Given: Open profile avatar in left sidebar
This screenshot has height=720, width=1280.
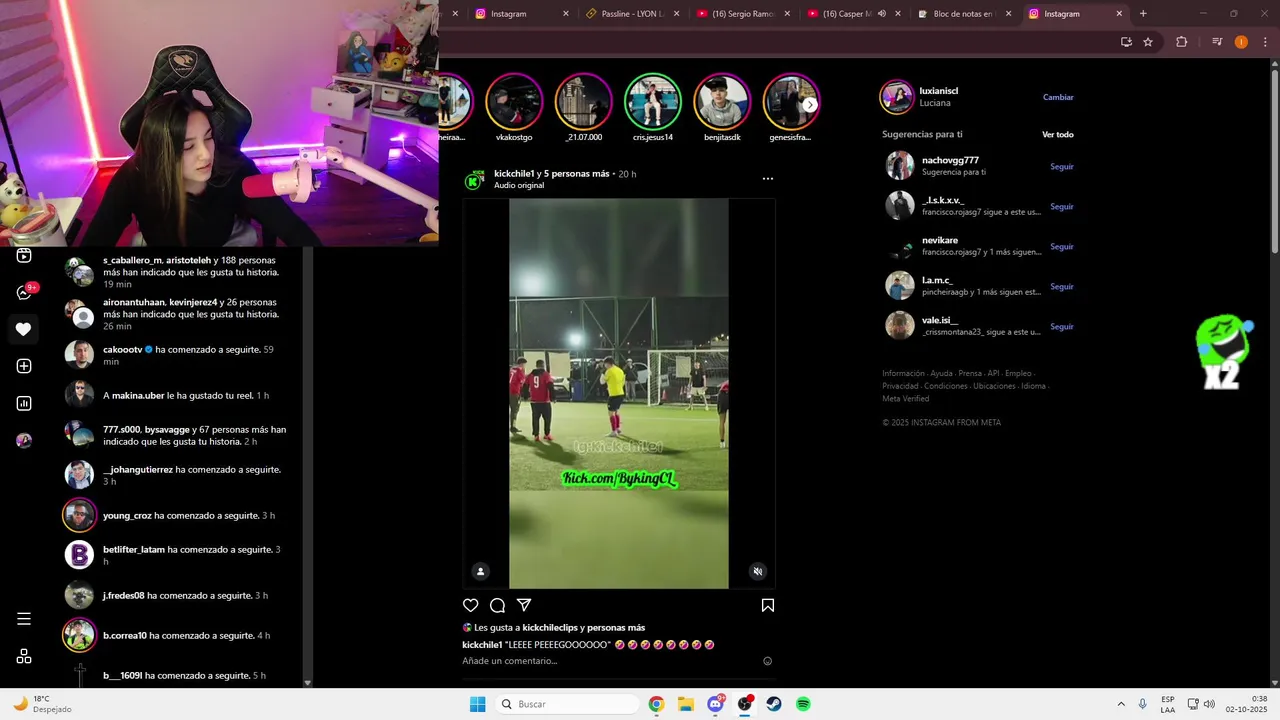Looking at the screenshot, I should pyautogui.click(x=24, y=440).
